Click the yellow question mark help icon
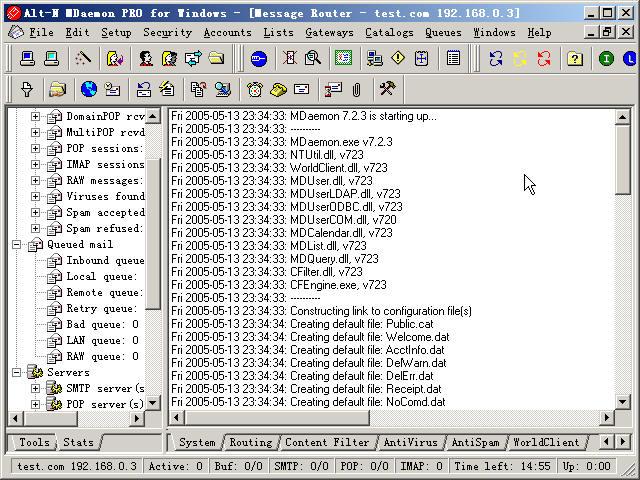This screenshot has height=480, width=640. coord(574,59)
